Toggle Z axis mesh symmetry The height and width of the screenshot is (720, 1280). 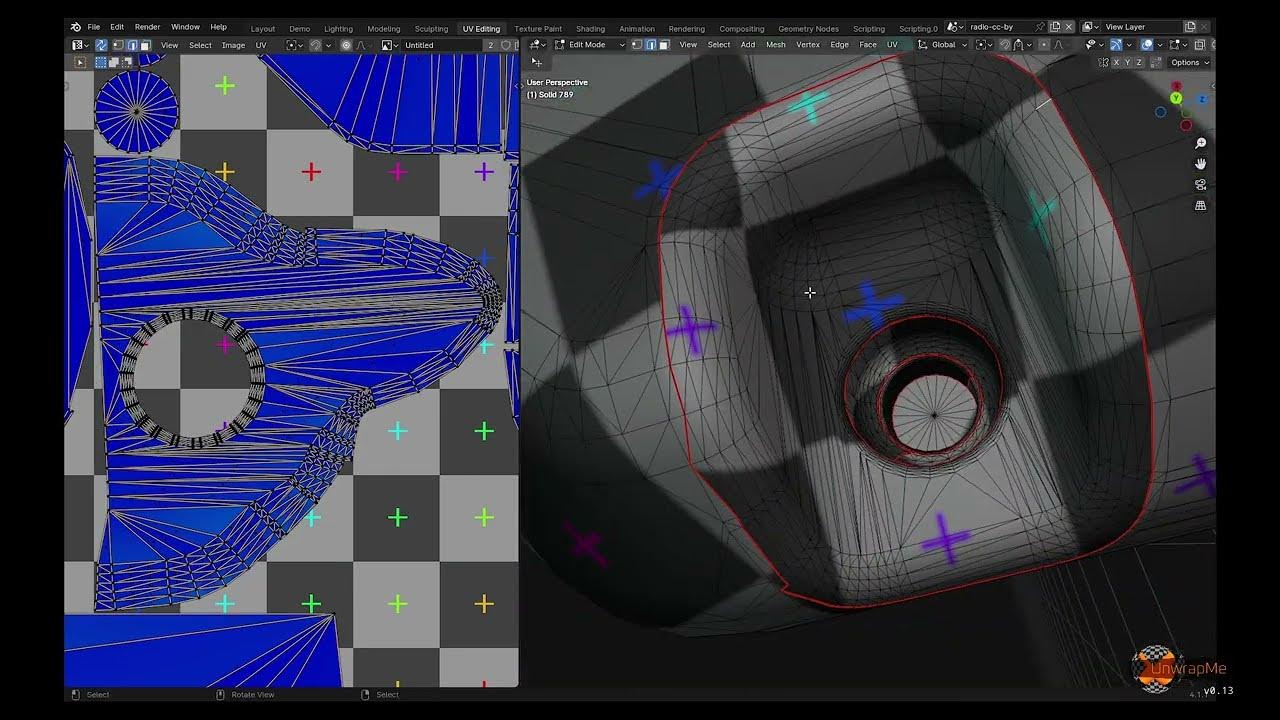pos(1139,62)
